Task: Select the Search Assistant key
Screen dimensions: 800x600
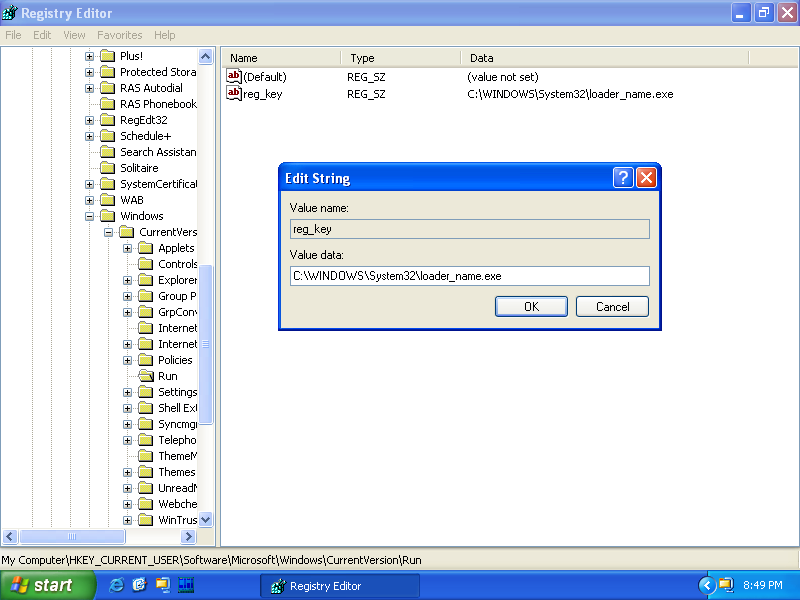Action: click(x=158, y=152)
